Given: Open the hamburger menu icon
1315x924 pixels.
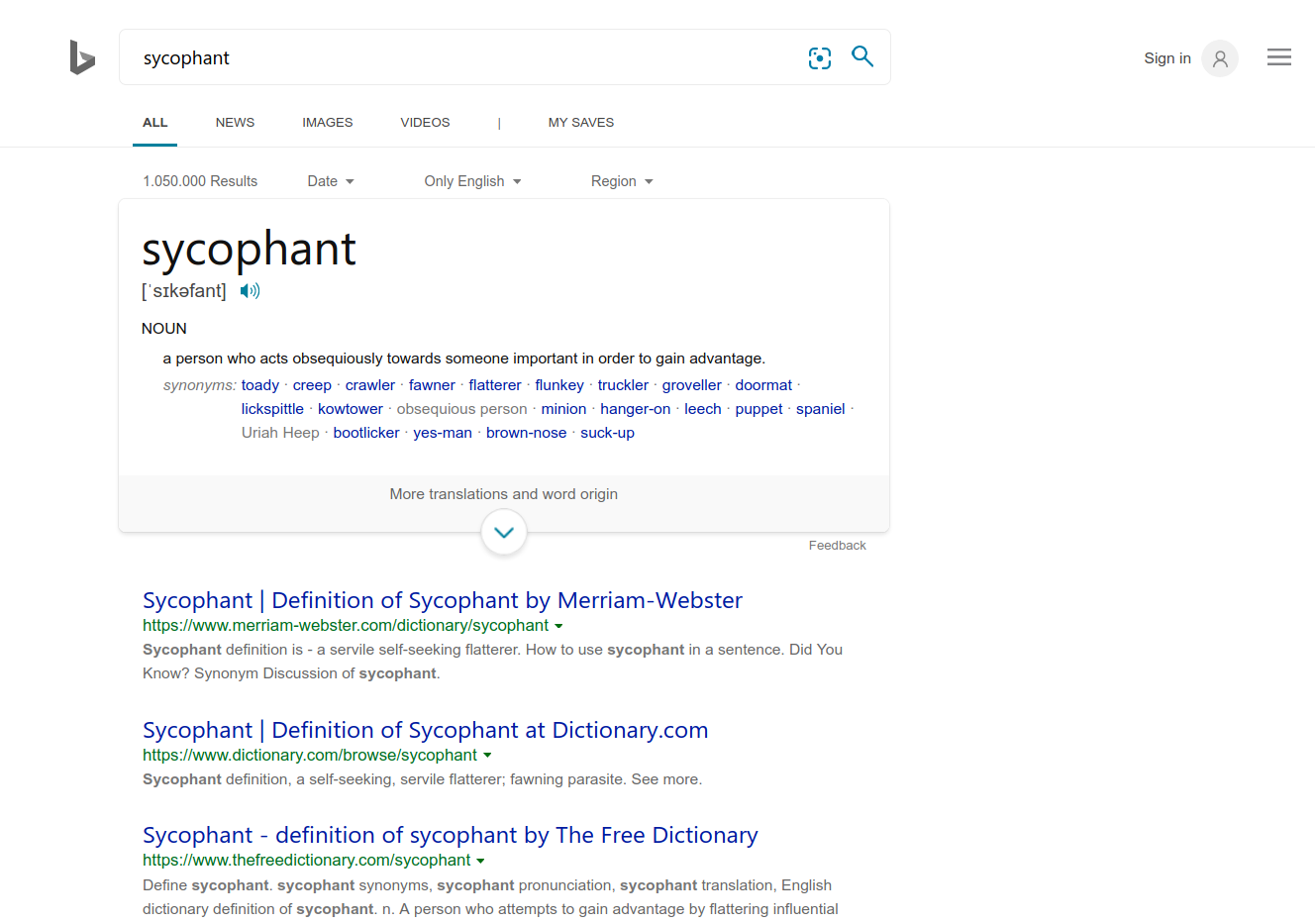Looking at the screenshot, I should [1279, 57].
